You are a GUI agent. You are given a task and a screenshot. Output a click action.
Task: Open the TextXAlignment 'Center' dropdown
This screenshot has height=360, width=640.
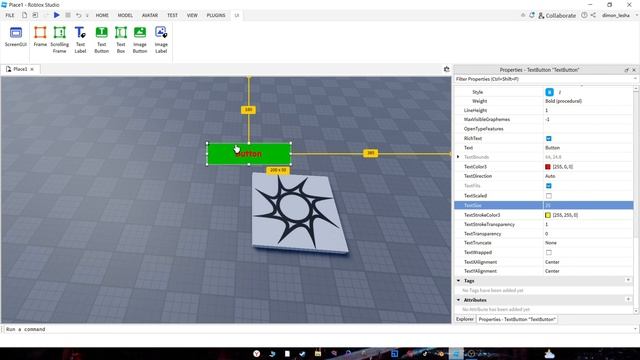point(588,262)
